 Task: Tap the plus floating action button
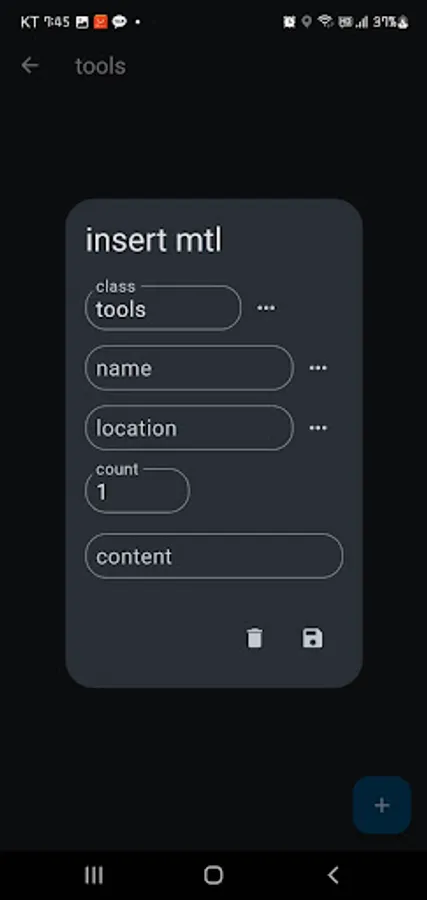coord(382,805)
